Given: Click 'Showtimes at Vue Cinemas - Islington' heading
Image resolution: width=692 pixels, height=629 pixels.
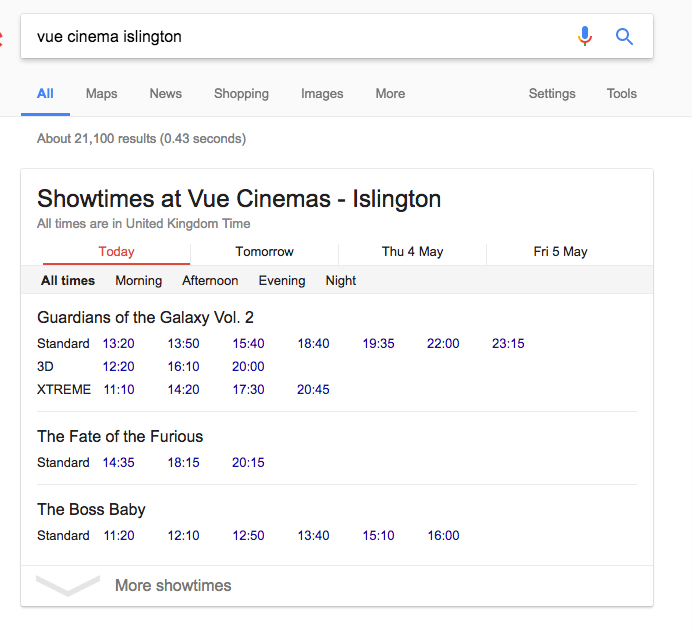Looking at the screenshot, I should [239, 199].
